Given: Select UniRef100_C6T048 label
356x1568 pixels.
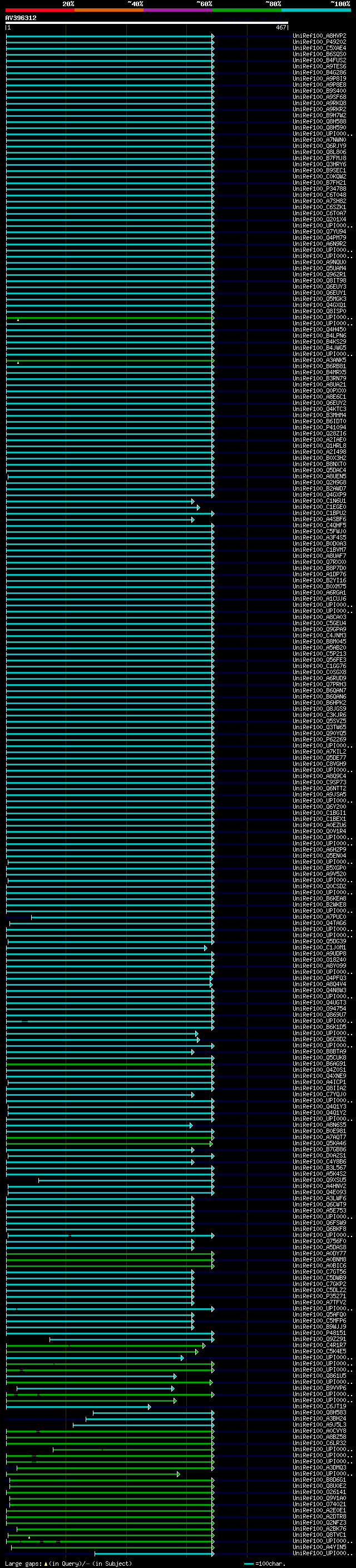Looking at the screenshot, I should click(x=319, y=195).
